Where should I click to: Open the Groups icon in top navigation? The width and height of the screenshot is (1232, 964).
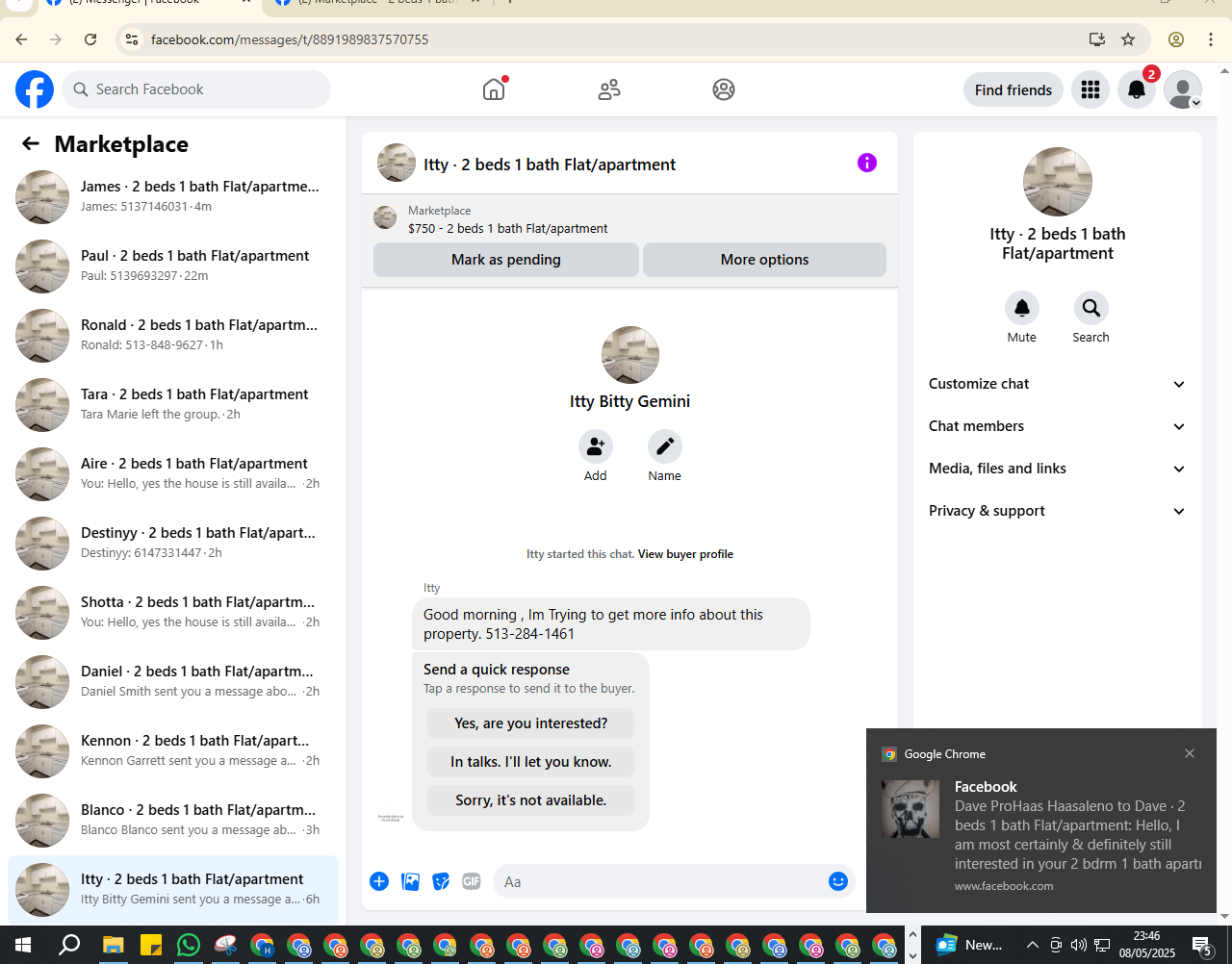pyautogui.click(x=724, y=89)
